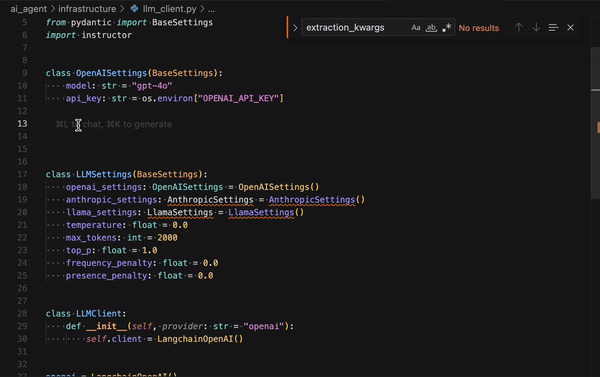Click BaseSettings import on line 5
Viewport: 600px width, 377px height.
point(182,22)
